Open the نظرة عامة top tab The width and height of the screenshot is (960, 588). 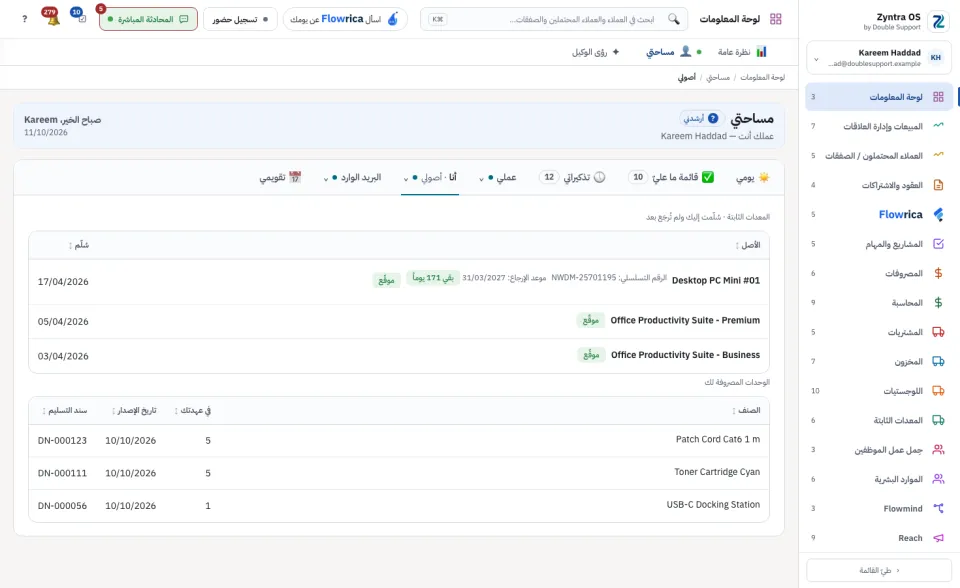(742, 52)
